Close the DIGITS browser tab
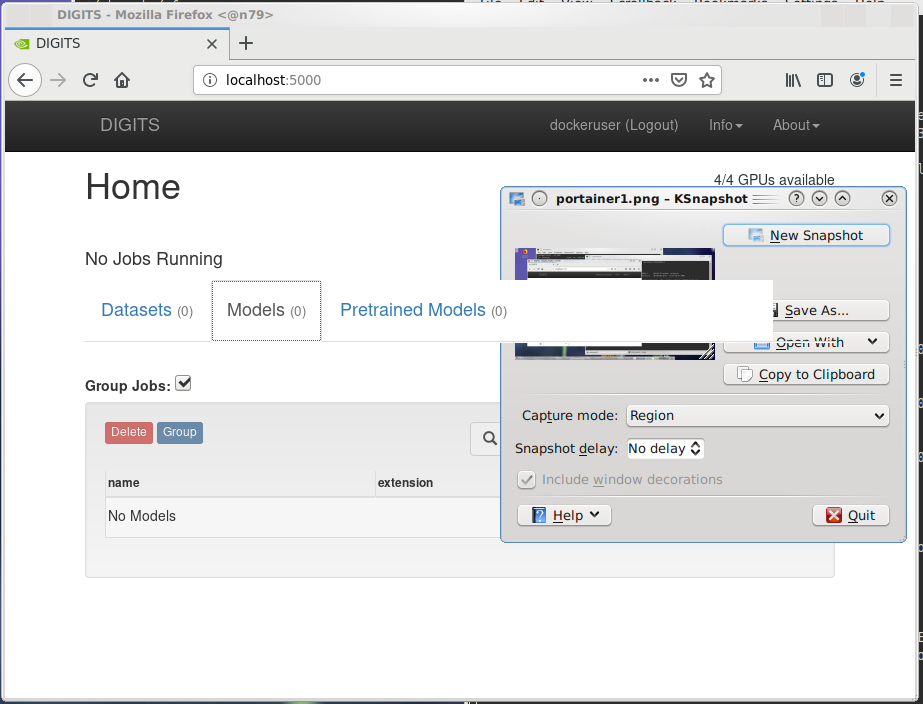This screenshot has width=923, height=704. pyautogui.click(x=212, y=44)
